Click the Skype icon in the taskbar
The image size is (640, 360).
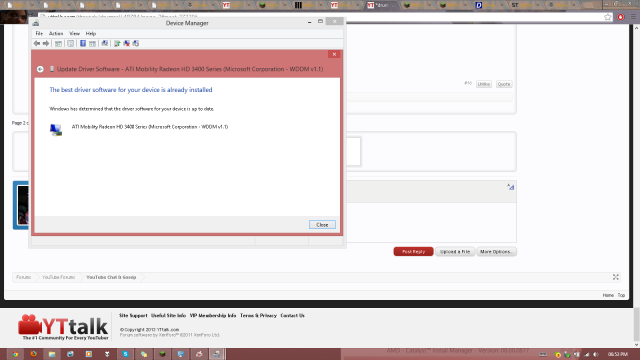(x=125, y=354)
